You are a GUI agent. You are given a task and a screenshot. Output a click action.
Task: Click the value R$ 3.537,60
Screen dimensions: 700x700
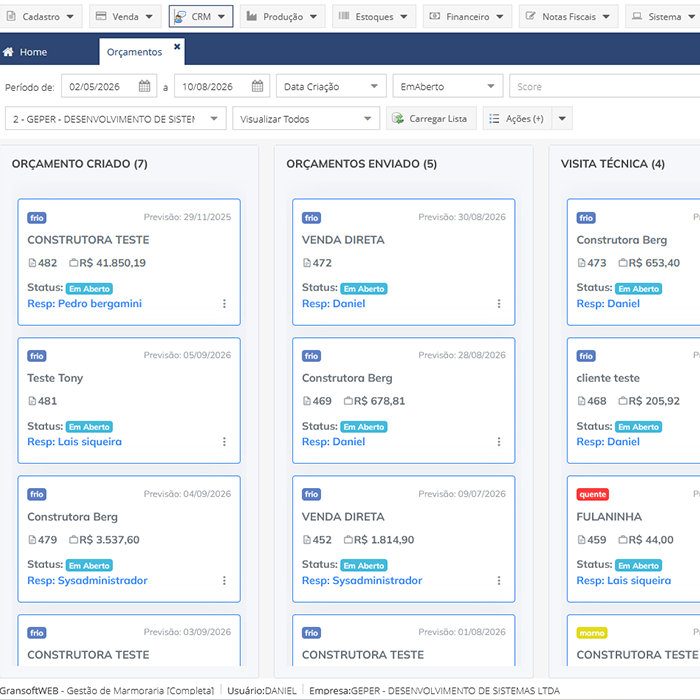click(109, 540)
